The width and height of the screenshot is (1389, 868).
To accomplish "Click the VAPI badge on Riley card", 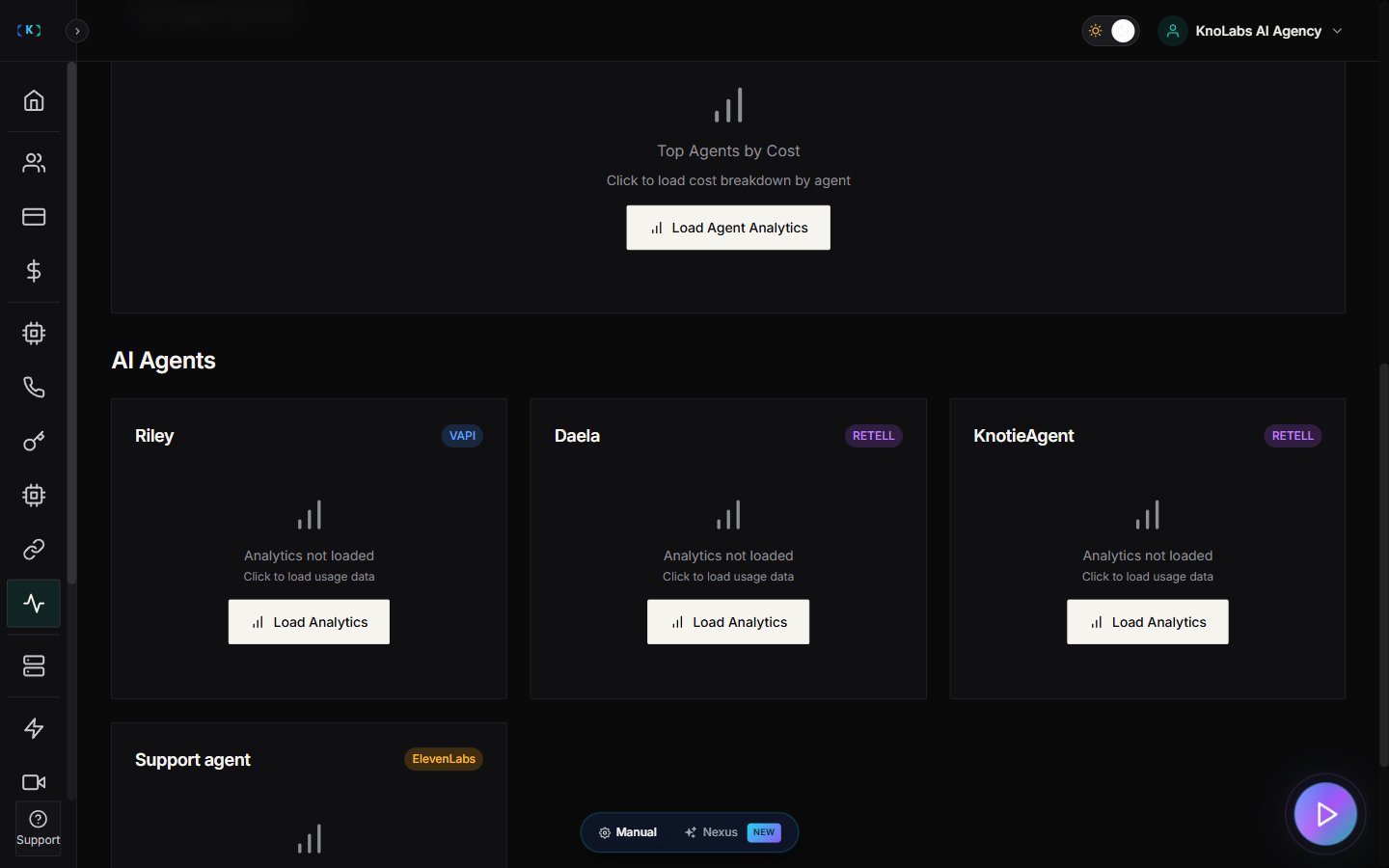I will 462,436.
